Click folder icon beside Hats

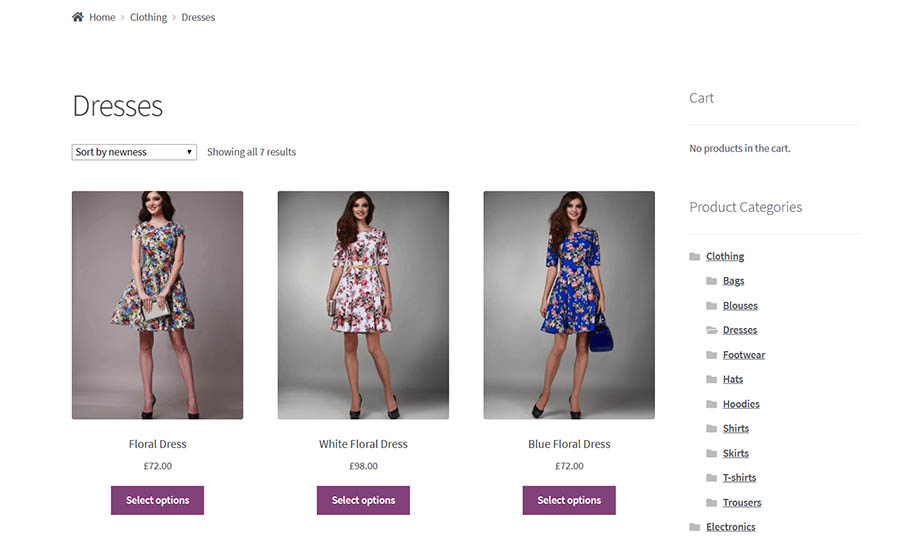click(712, 379)
